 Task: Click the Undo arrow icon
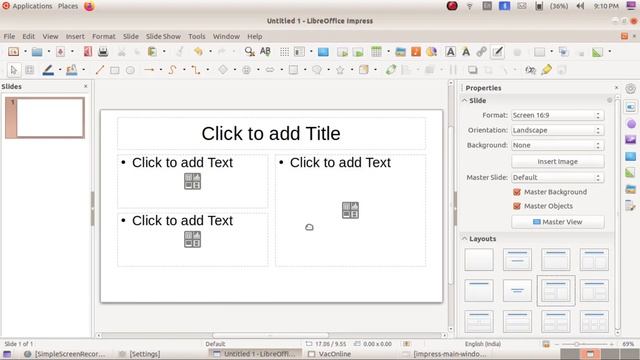198,52
